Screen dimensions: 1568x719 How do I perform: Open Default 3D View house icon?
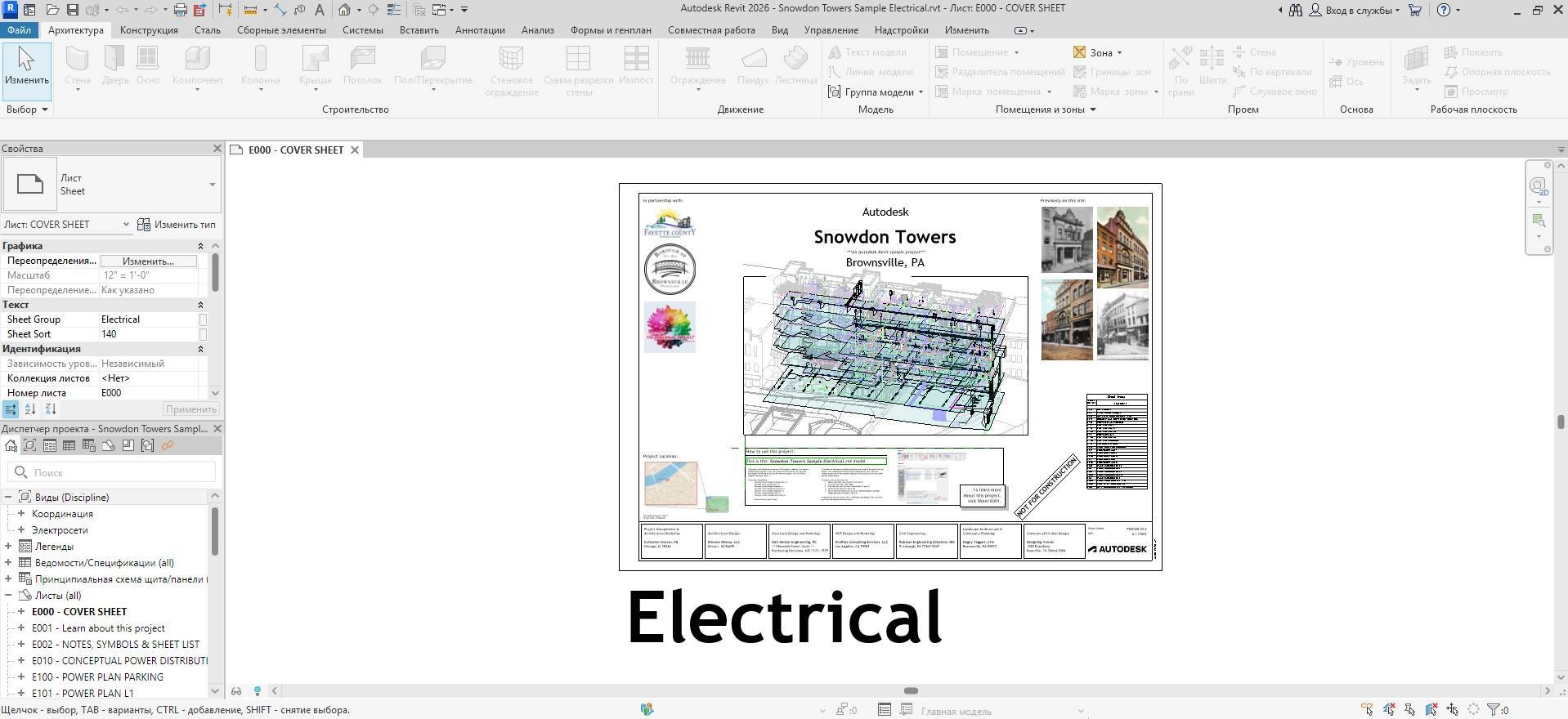click(345, 10)
